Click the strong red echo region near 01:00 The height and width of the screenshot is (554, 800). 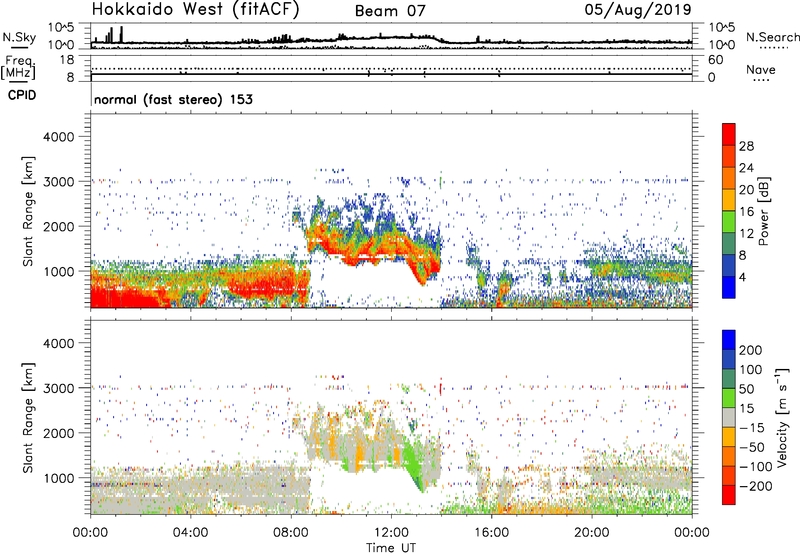(x=122, y=297)
